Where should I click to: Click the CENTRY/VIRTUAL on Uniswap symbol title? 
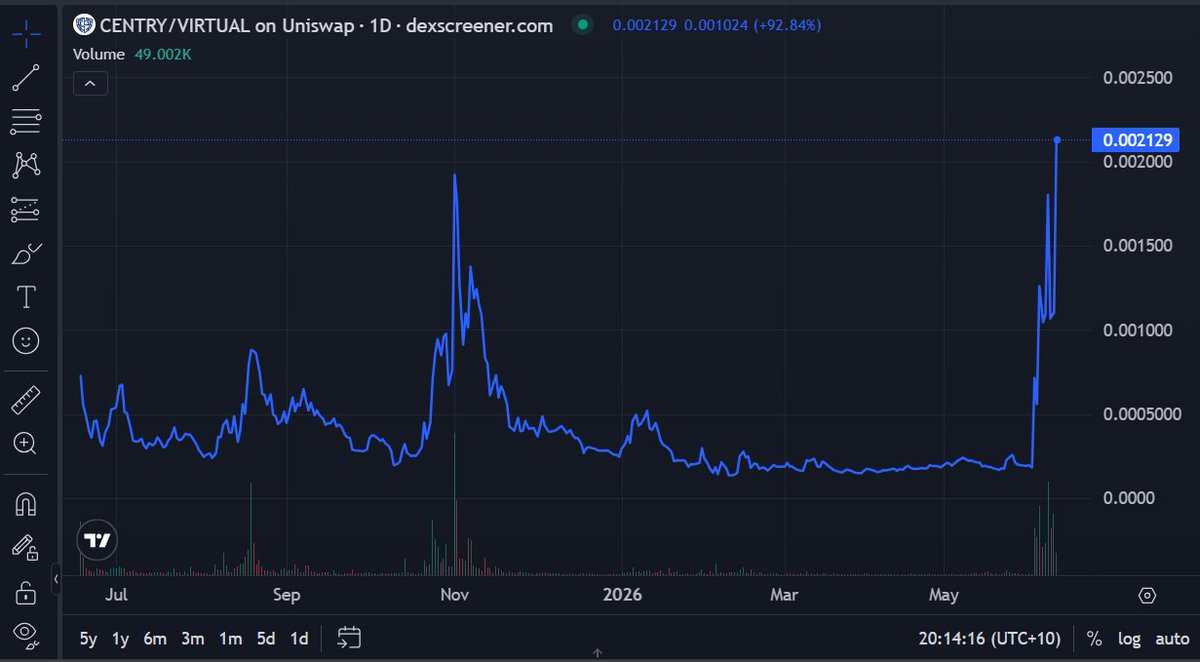[x=325, y=26]
